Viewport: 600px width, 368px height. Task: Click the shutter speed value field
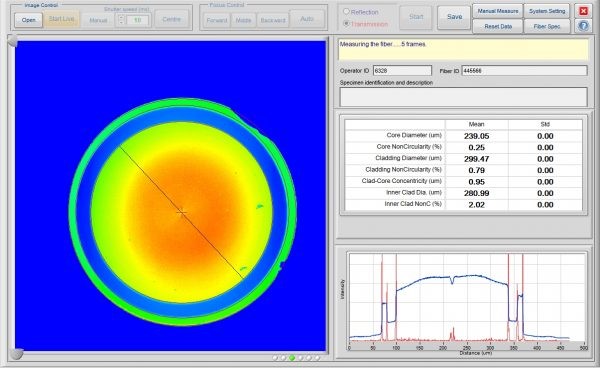(x=137, y=20)
